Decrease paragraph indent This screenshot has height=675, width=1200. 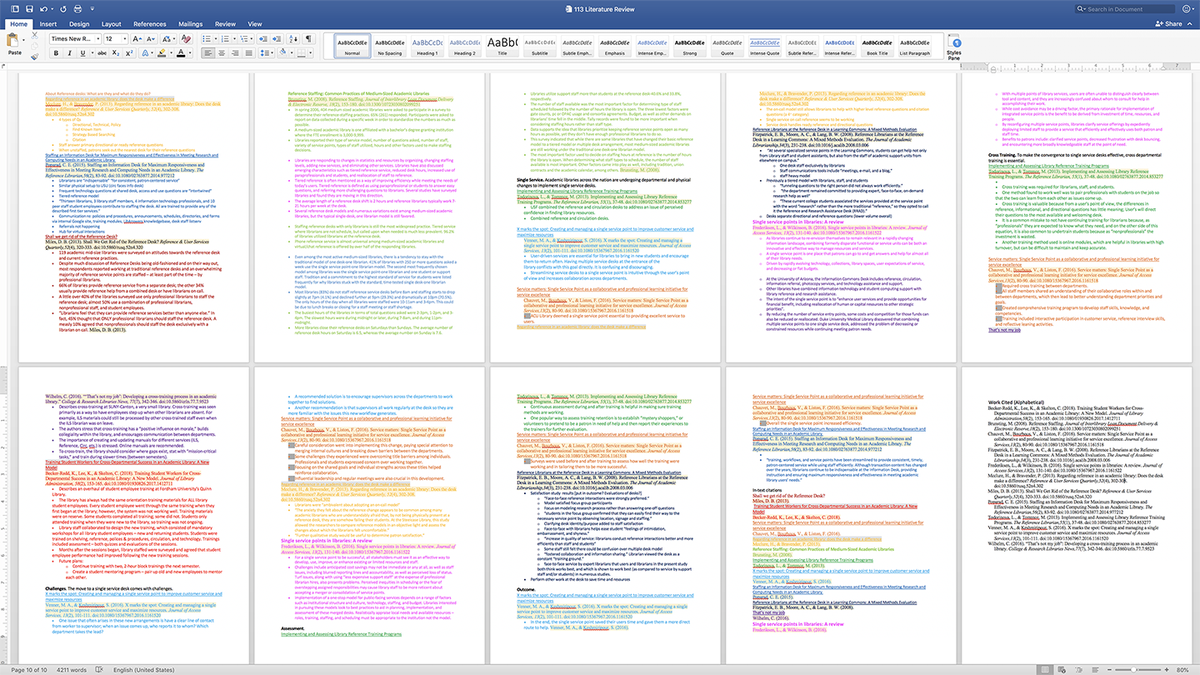(263, 39)
